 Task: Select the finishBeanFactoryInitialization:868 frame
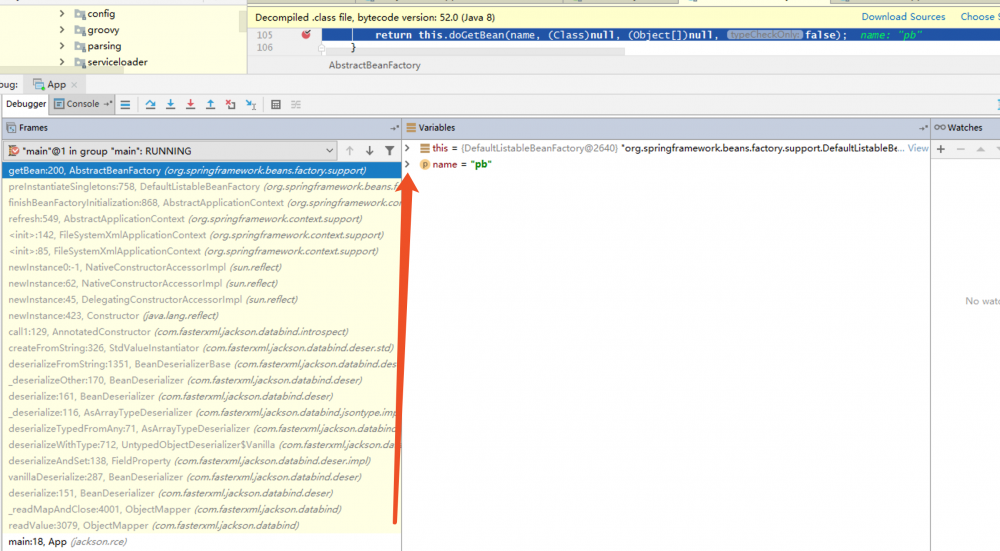[202, 203]
